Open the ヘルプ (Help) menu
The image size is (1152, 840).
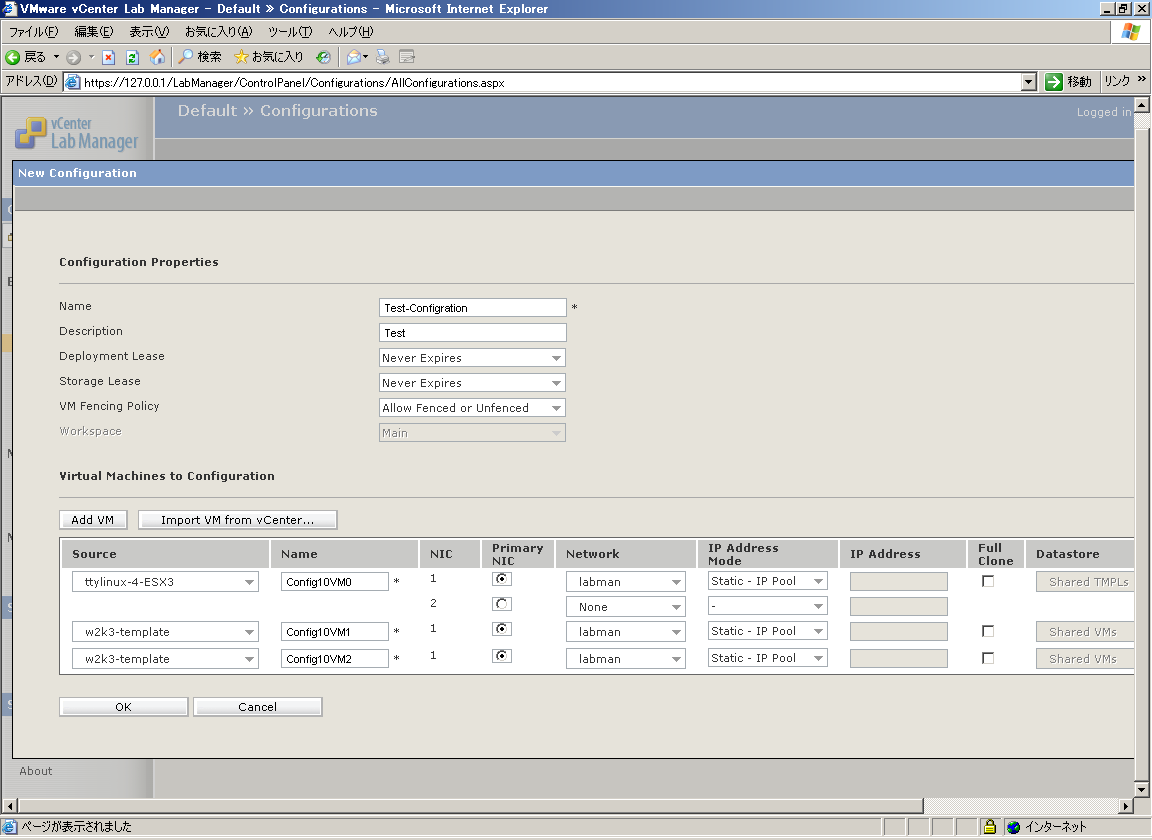350,32
